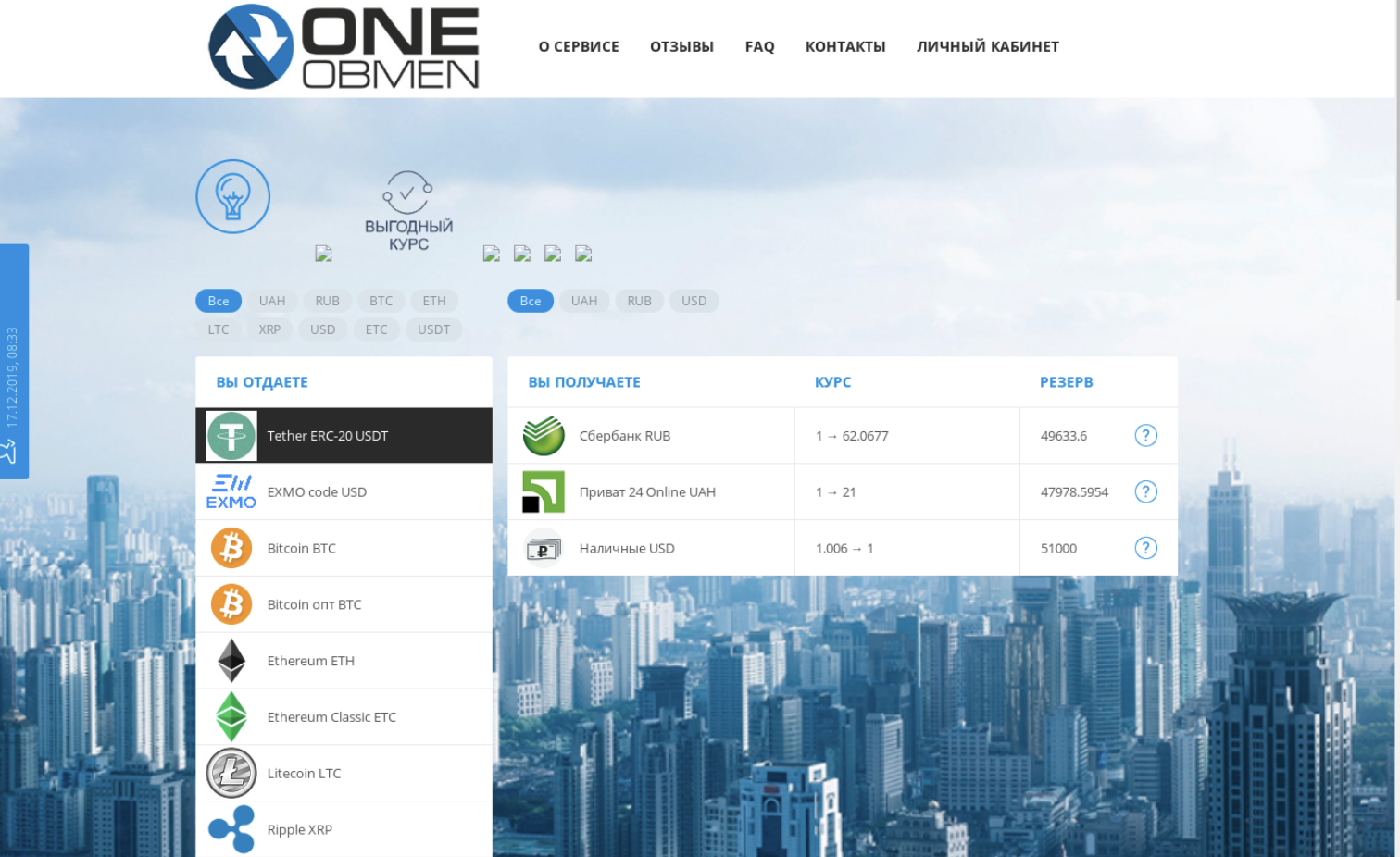Click the Litecoin LTC coin icon
The height and width of the screenshot is (857, 1400).
tap(231, 773)
